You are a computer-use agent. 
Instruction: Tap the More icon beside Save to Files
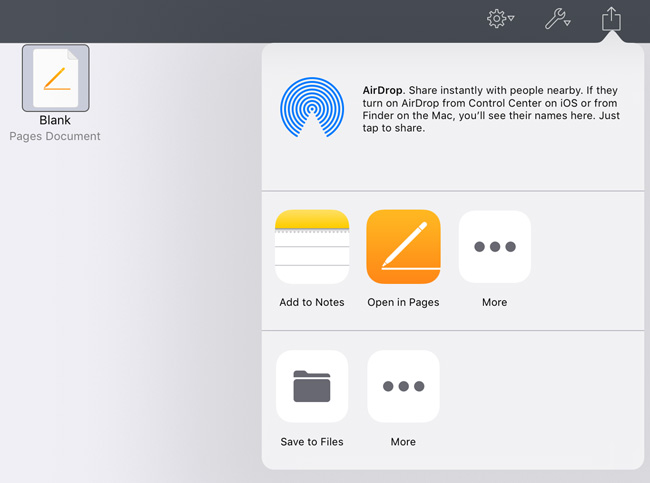point(403,386)
